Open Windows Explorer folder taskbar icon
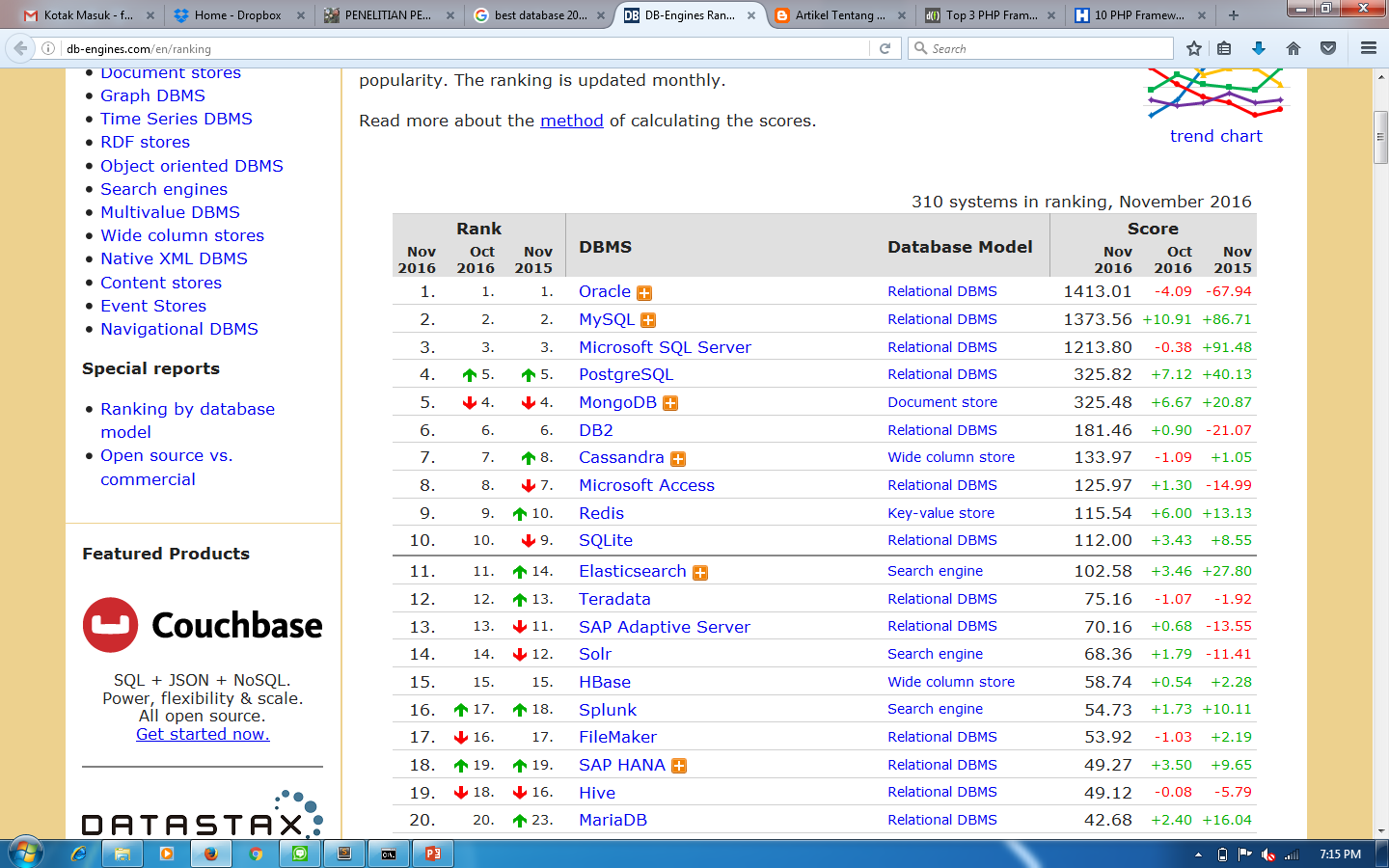 click(x=123, y=854)
